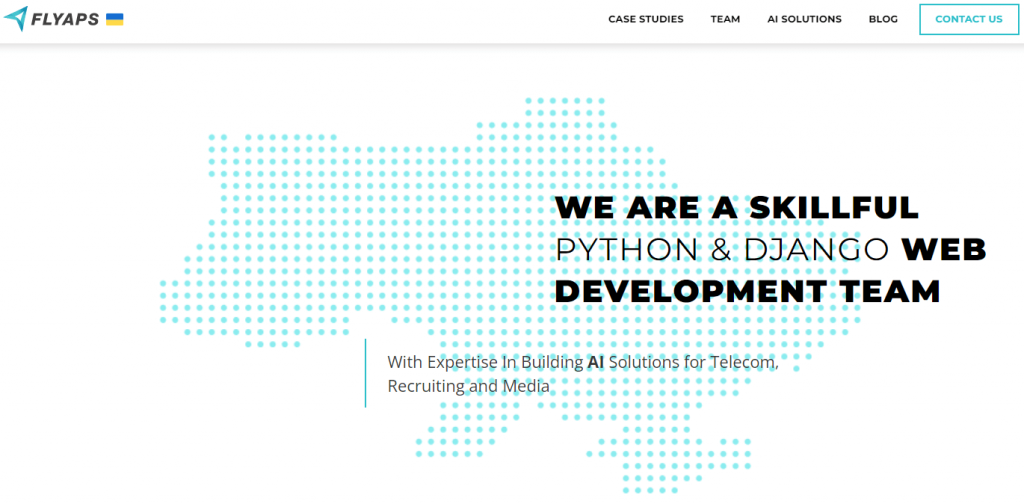Select the 'WE ARE A SKILLFUL' headline line
Viewport: 1024px width, 504px height.
pos(737,208)
